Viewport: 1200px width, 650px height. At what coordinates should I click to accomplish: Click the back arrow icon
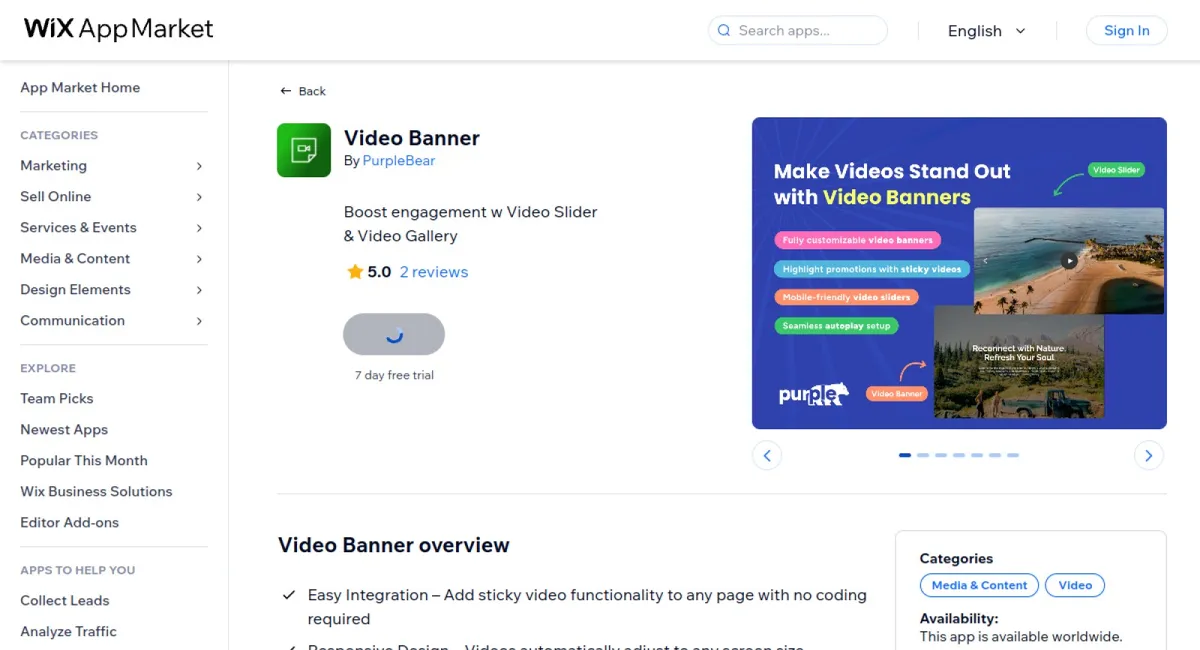286,91
